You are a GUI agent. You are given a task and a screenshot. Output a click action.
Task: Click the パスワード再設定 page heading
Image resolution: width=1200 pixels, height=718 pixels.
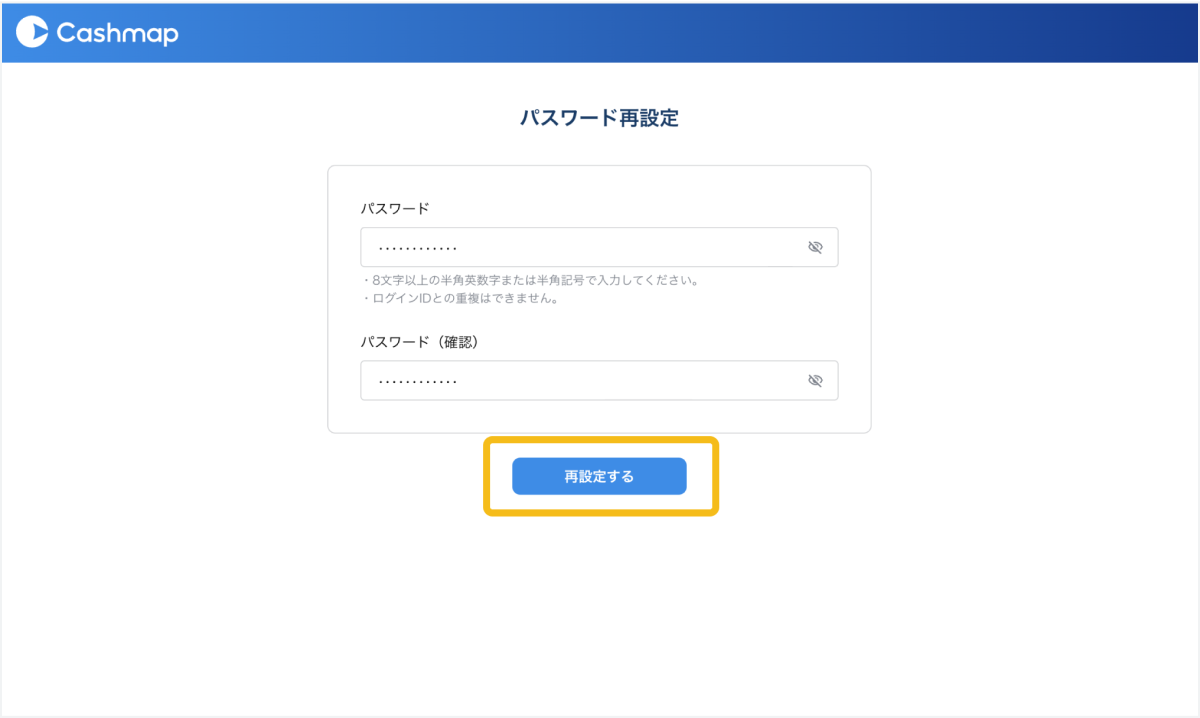click(x=599, y=118)
